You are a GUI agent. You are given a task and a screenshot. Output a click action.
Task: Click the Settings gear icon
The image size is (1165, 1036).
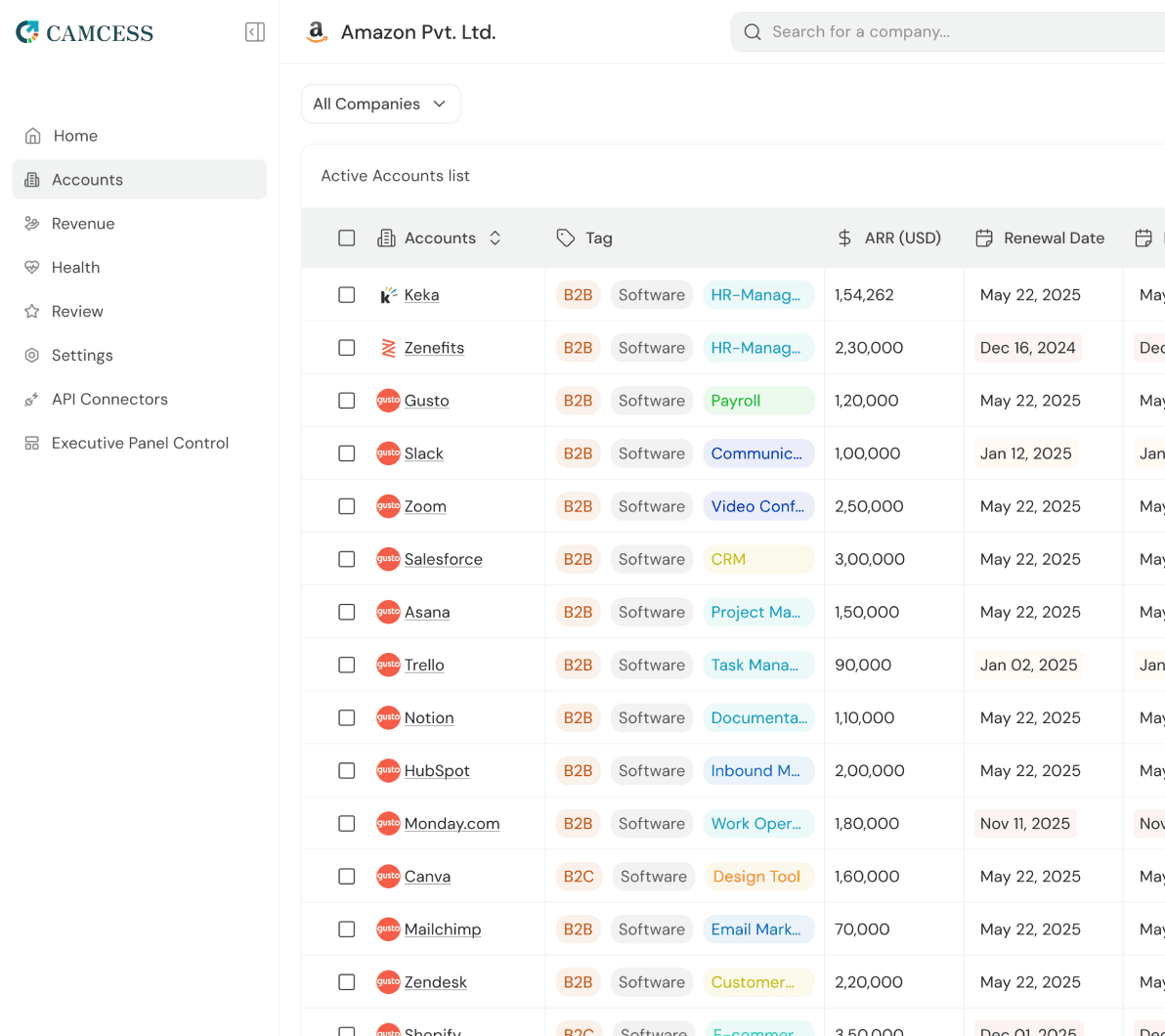click(32, 355)
